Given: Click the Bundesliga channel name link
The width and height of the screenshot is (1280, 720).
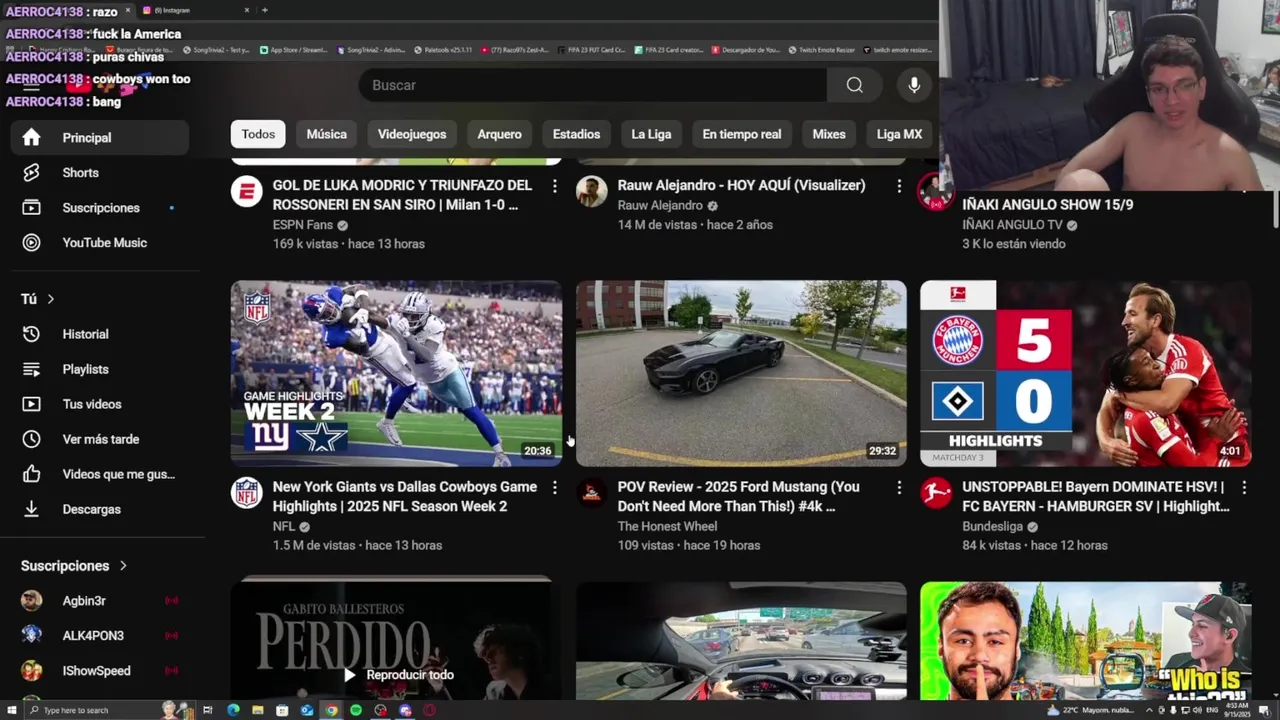Looking at the screenshot, I should coord(994,526).
